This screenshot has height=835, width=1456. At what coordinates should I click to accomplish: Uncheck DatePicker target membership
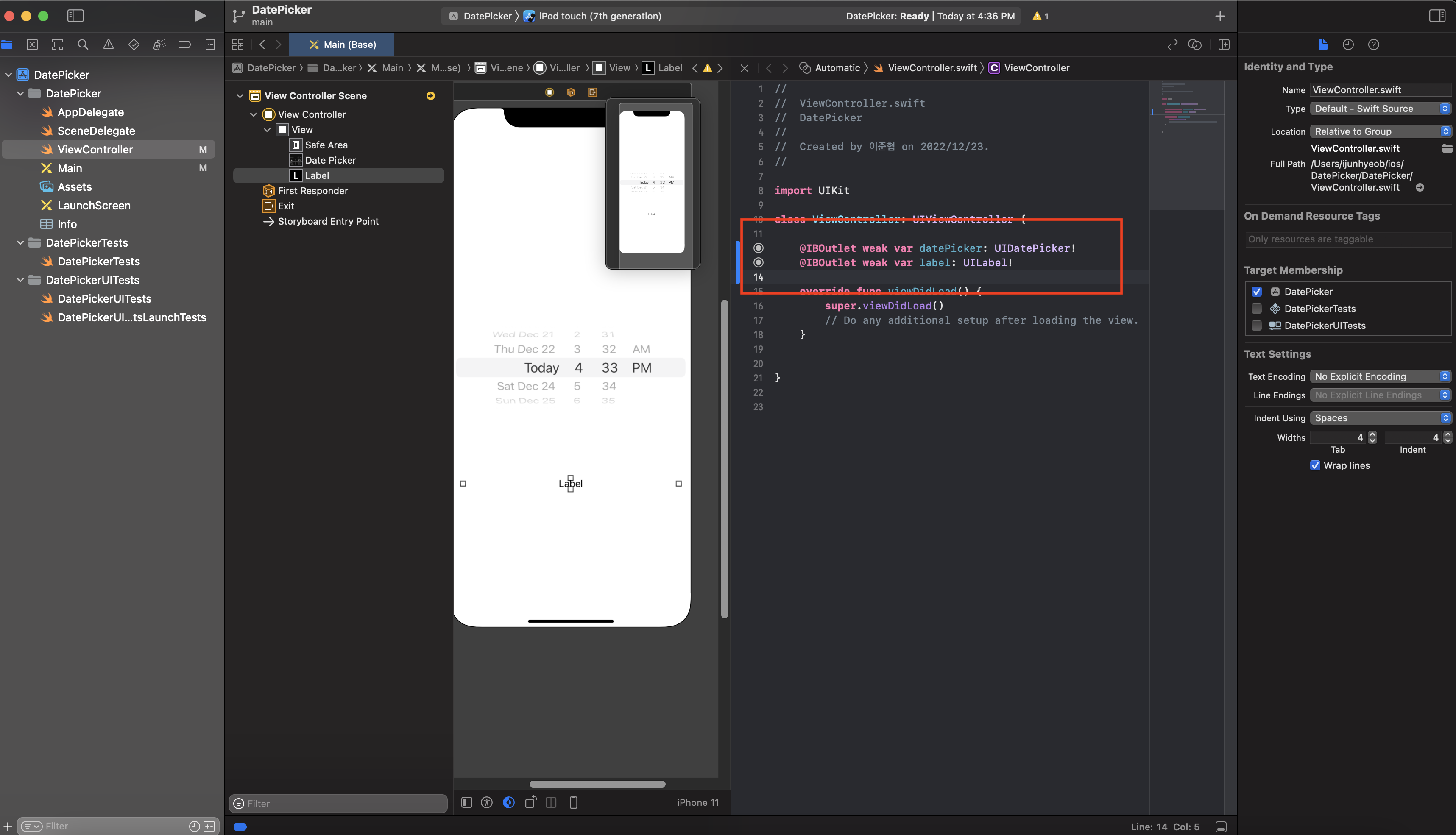[1256, 291]
